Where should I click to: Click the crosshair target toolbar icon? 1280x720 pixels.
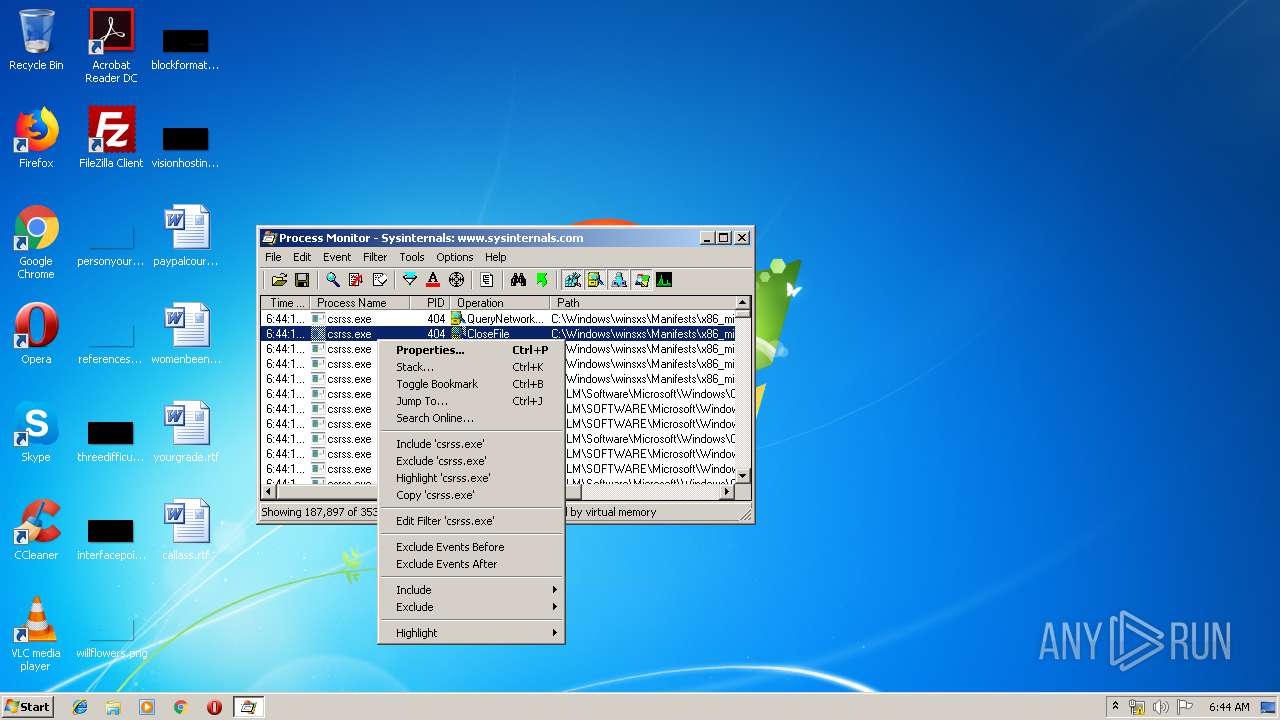click(456, 280)
